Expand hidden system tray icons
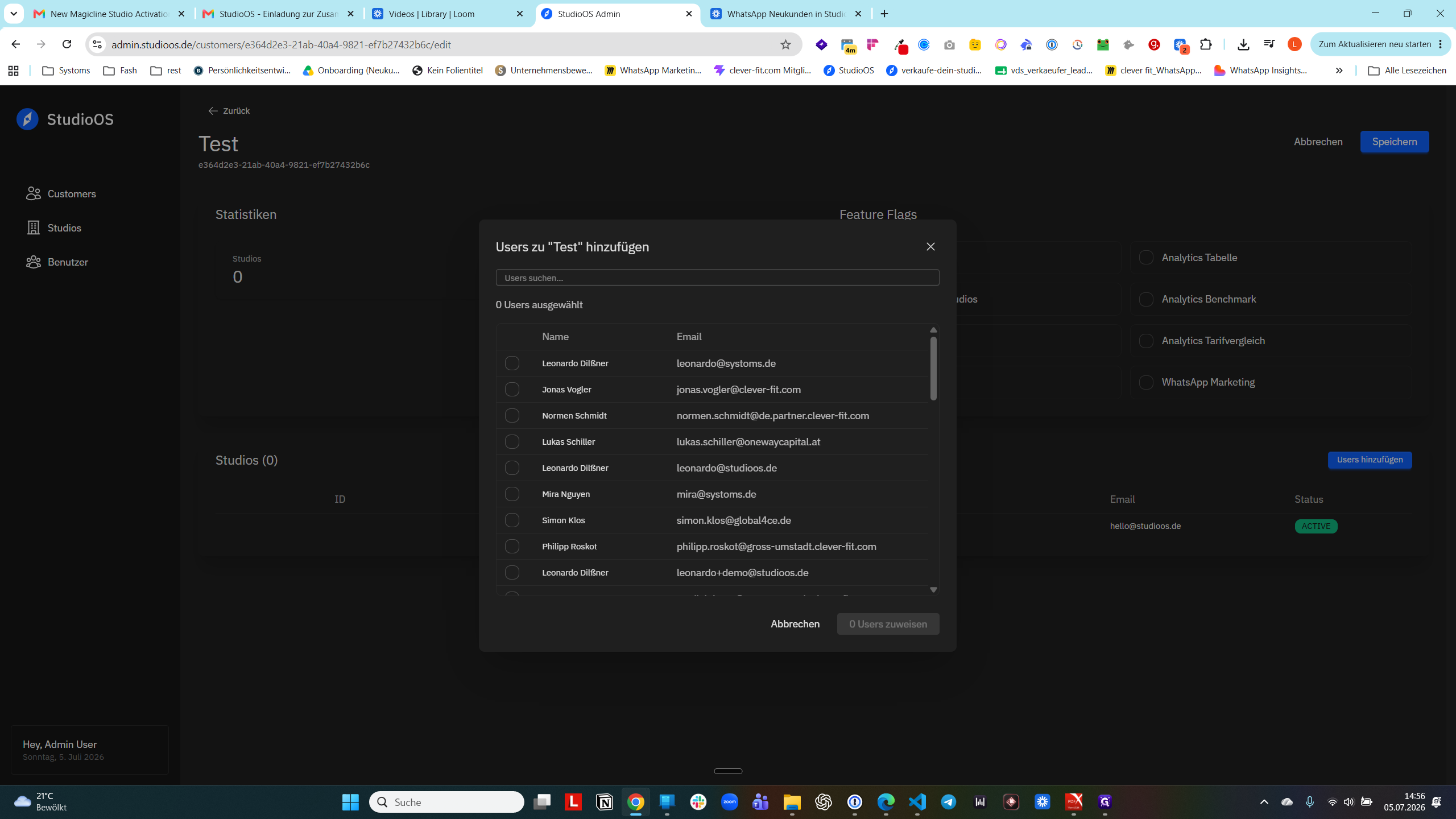Viewport: 1456px width, 819px height. click(x=1264, y=802)
